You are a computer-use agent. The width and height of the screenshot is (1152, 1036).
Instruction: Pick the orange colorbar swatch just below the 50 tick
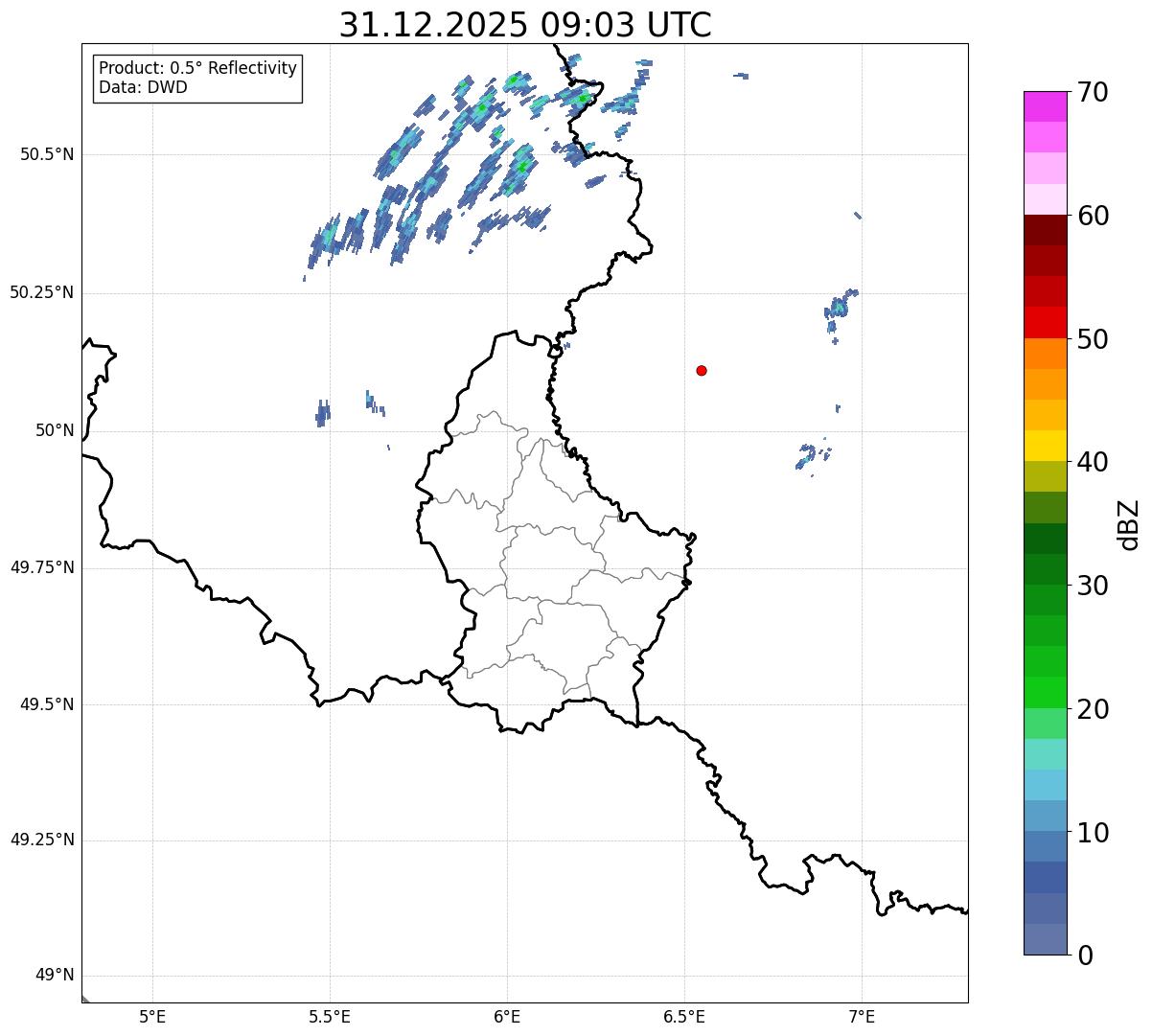pos(1045,354)
